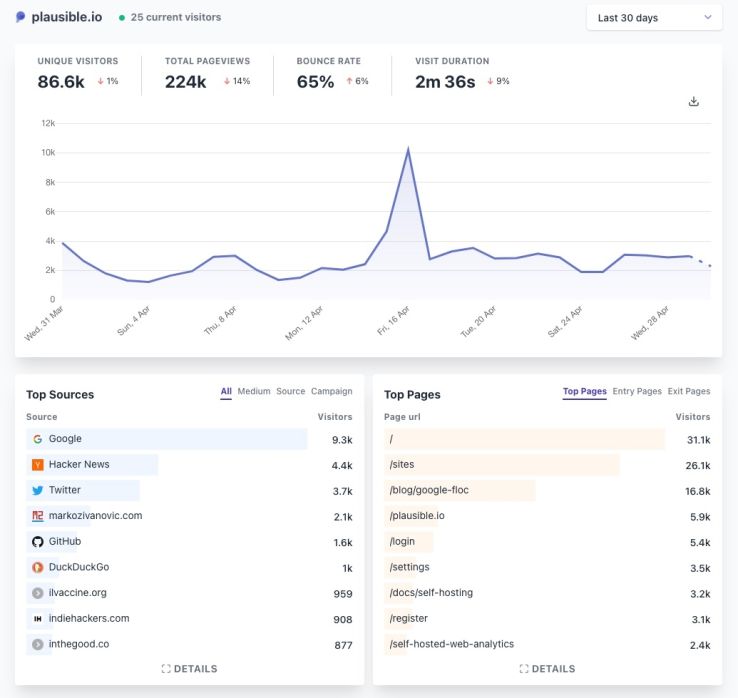Select the Exit Pages tab
The image size is (738, 698).
tap(689, 391)
